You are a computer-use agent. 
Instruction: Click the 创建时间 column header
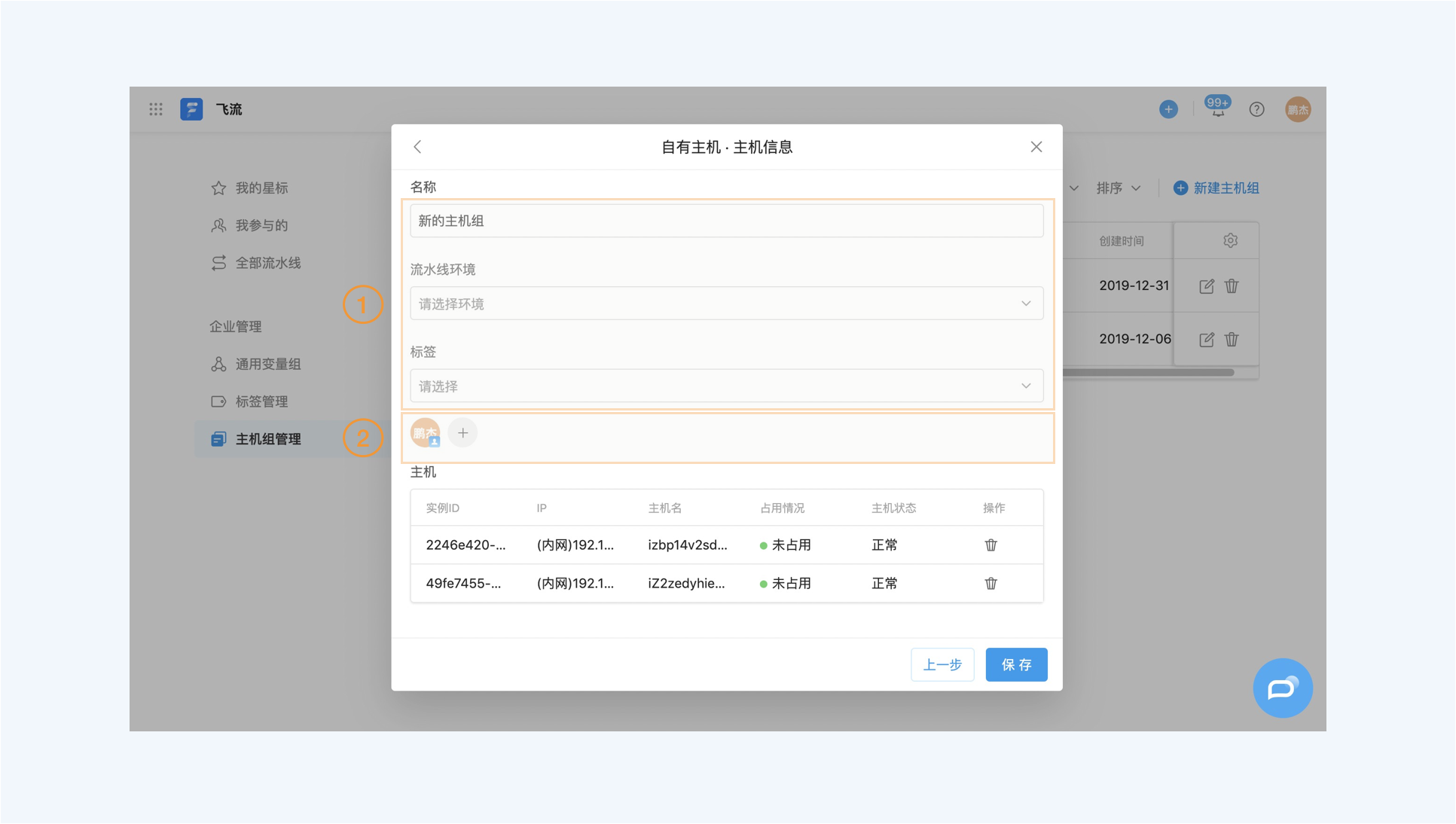(1121, 241)
